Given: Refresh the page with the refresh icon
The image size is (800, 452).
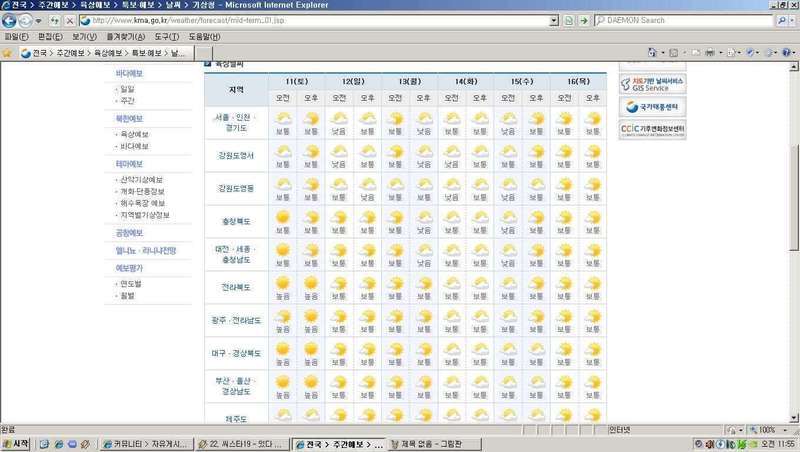Looking at the screenshot, I should point(54,21).
